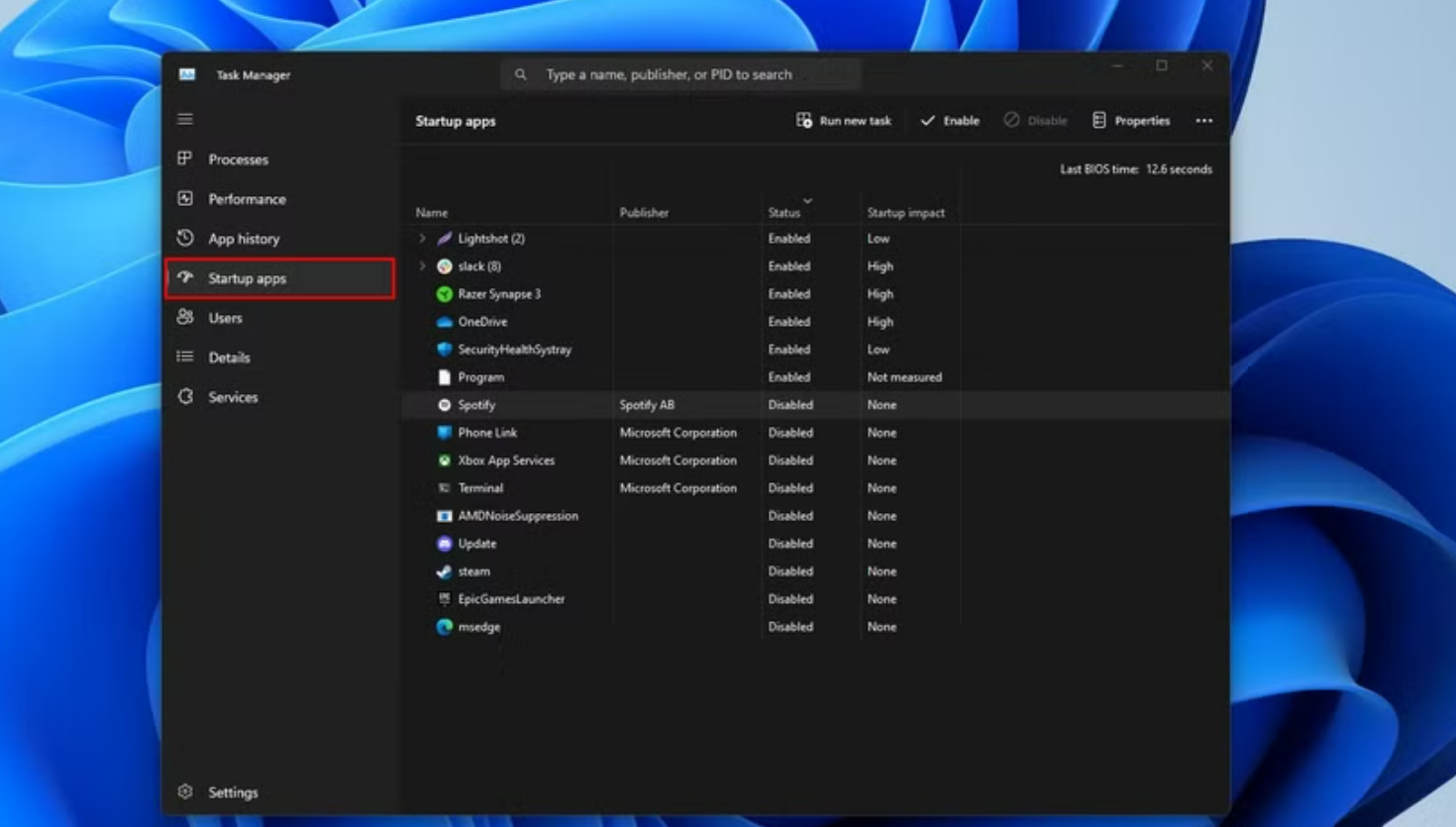This screenshot has width=1456, height=827.
Task: Click the Services puzzle icon
Action: 185,396
